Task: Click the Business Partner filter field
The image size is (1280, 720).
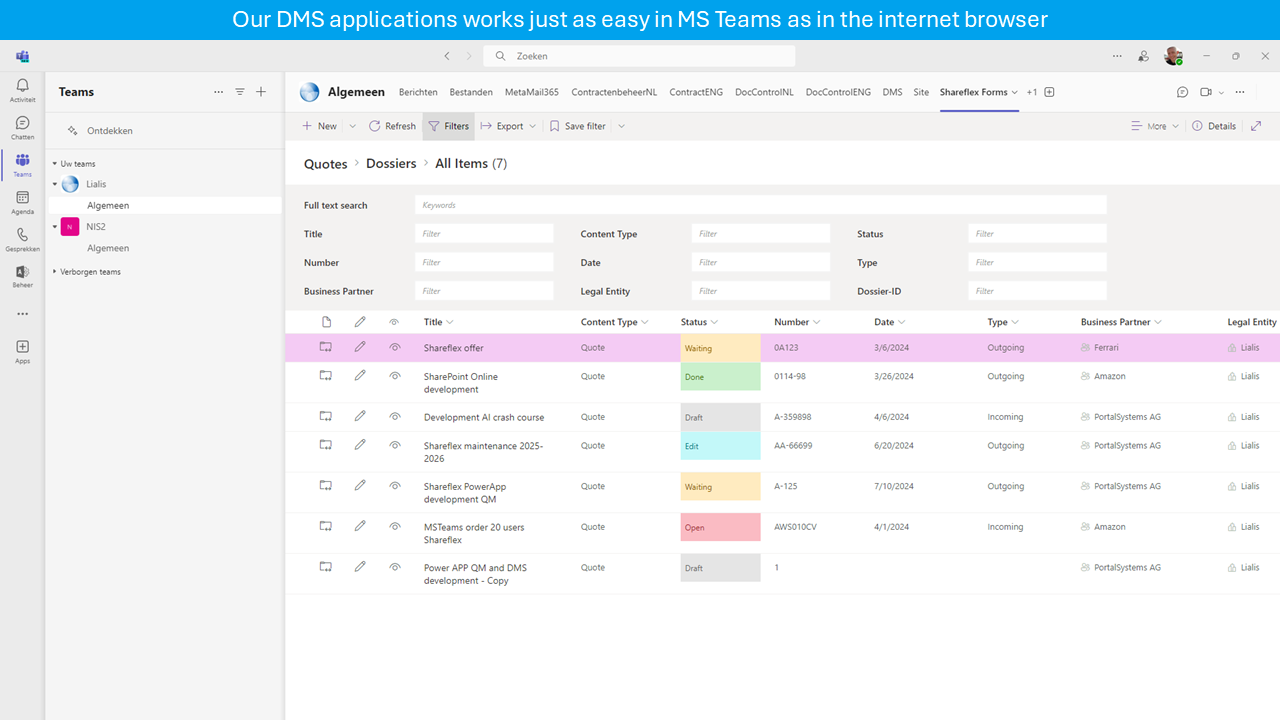Action: [x=484, y=291]
